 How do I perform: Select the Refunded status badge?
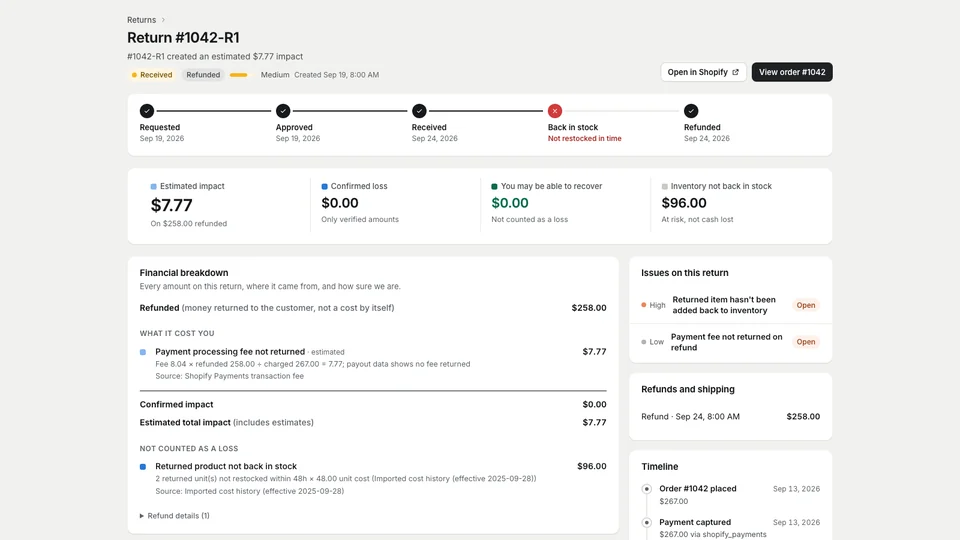203,75
